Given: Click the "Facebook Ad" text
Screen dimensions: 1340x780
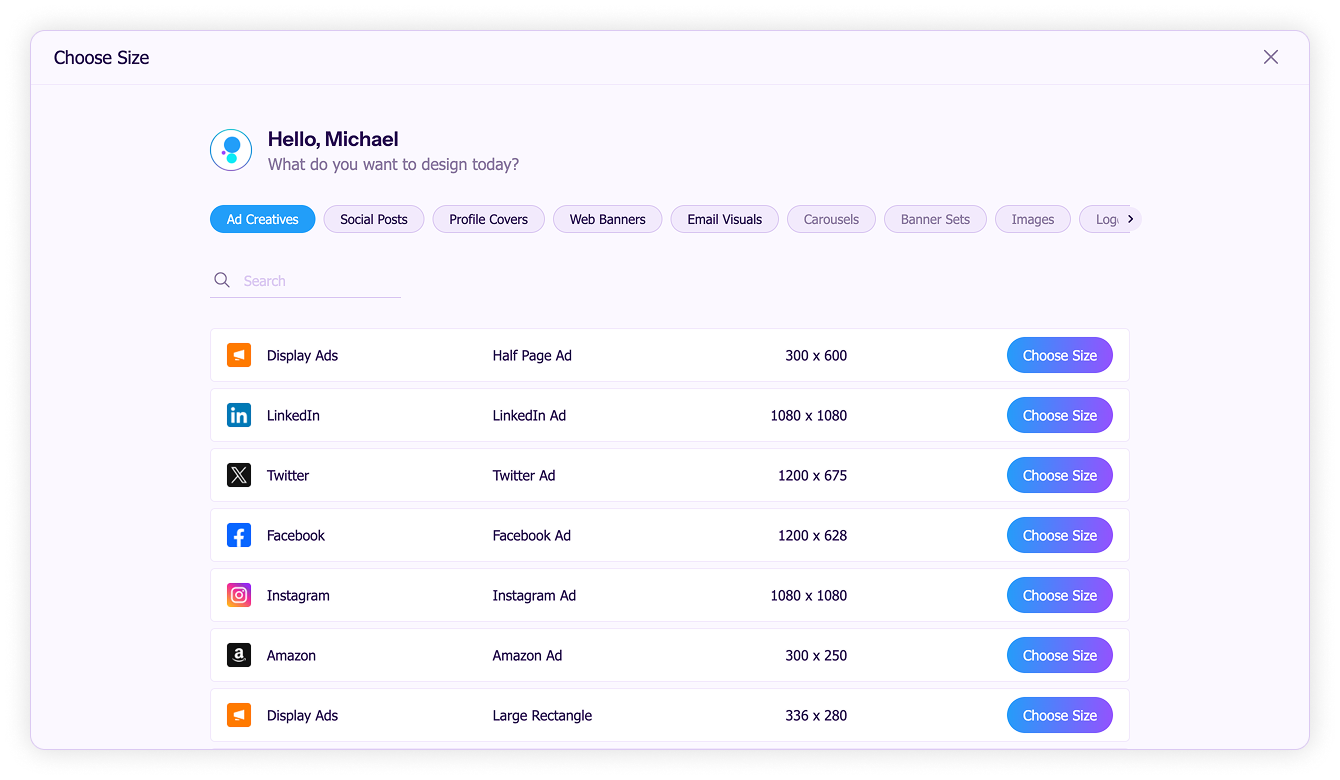Looking at the screenshot, I should (x=531, y=535).
